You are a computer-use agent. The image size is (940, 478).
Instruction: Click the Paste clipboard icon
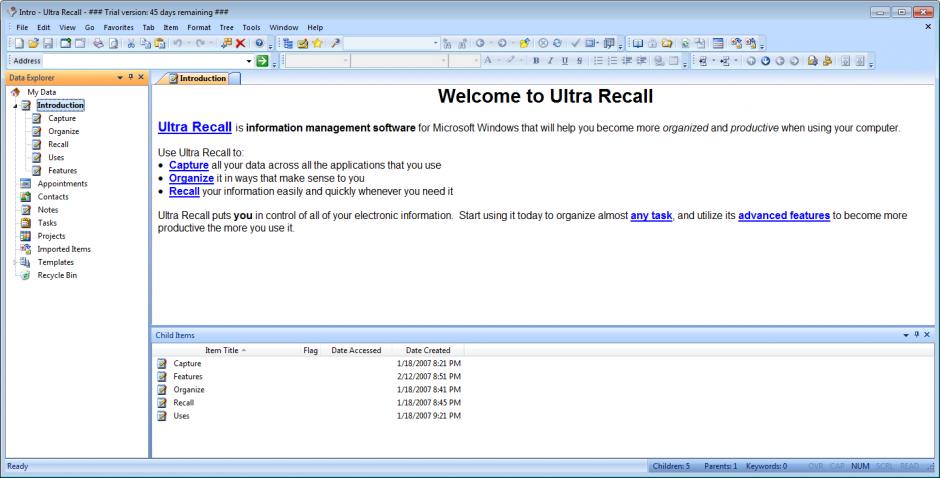(159, 43)
